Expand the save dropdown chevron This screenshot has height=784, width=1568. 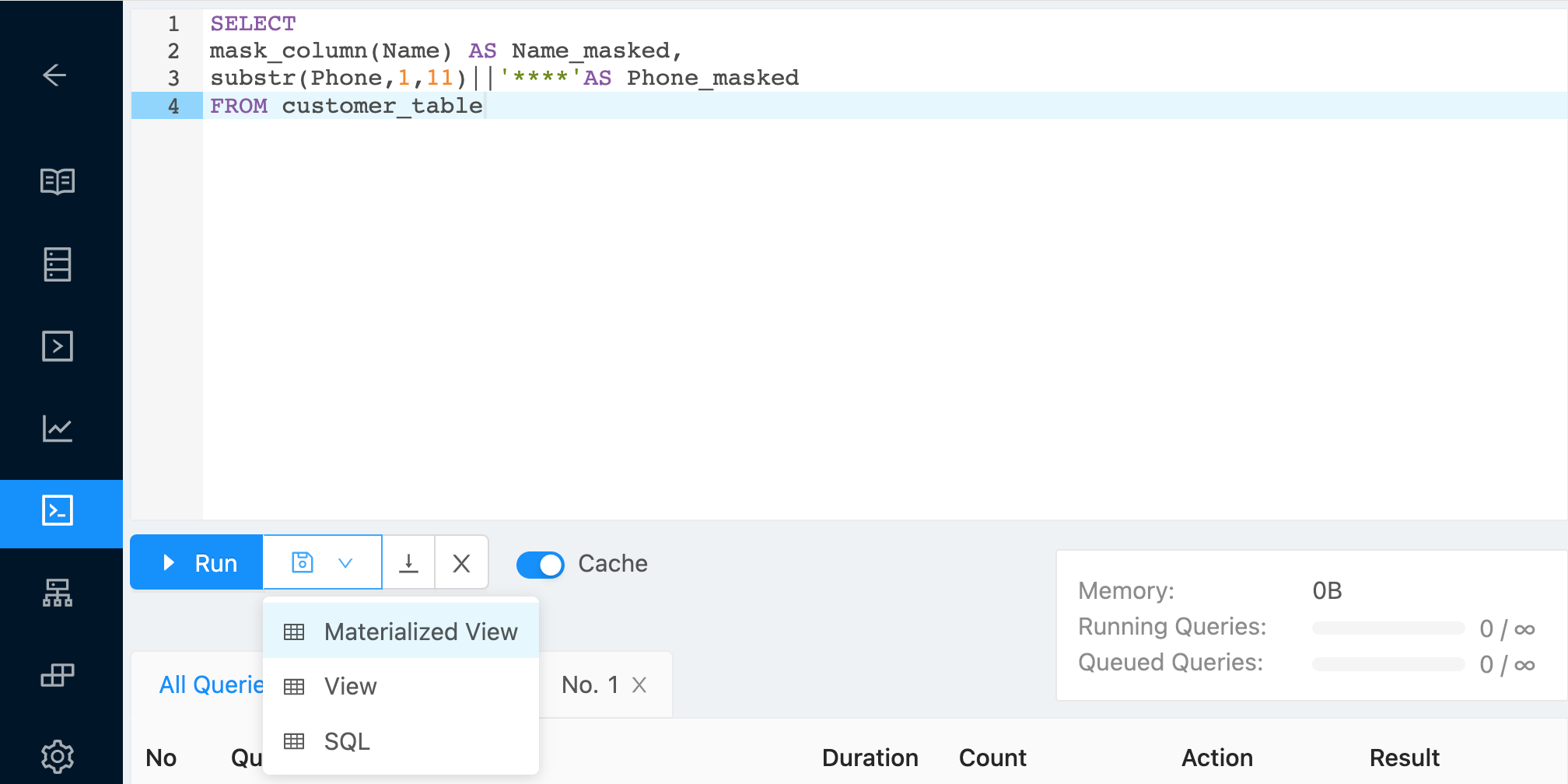click(x=346, y=563)
